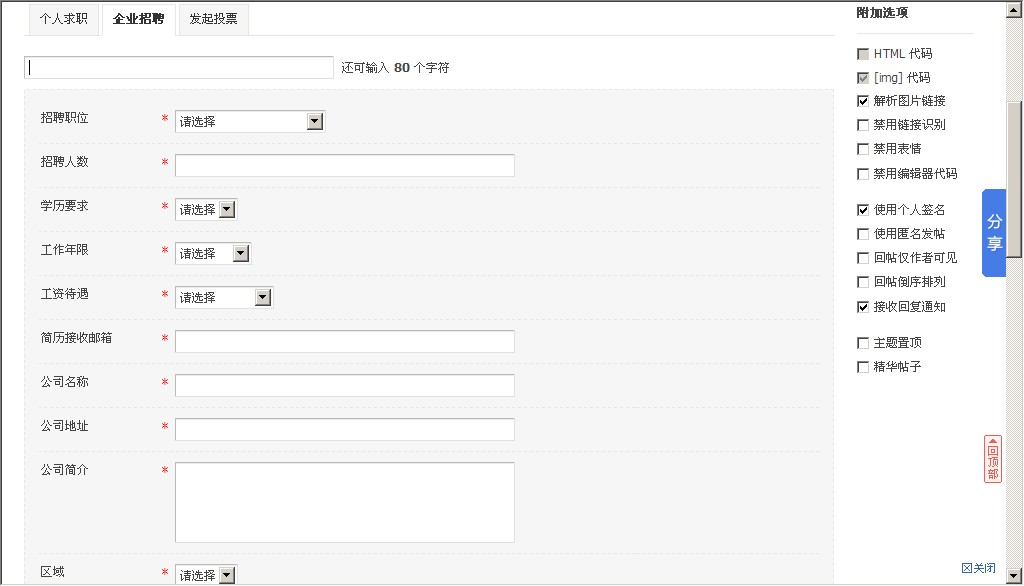This screenshot has height=586, width=1024.
Task: Tick the 主题置顶 checkbox
Action: click(863, 343)
